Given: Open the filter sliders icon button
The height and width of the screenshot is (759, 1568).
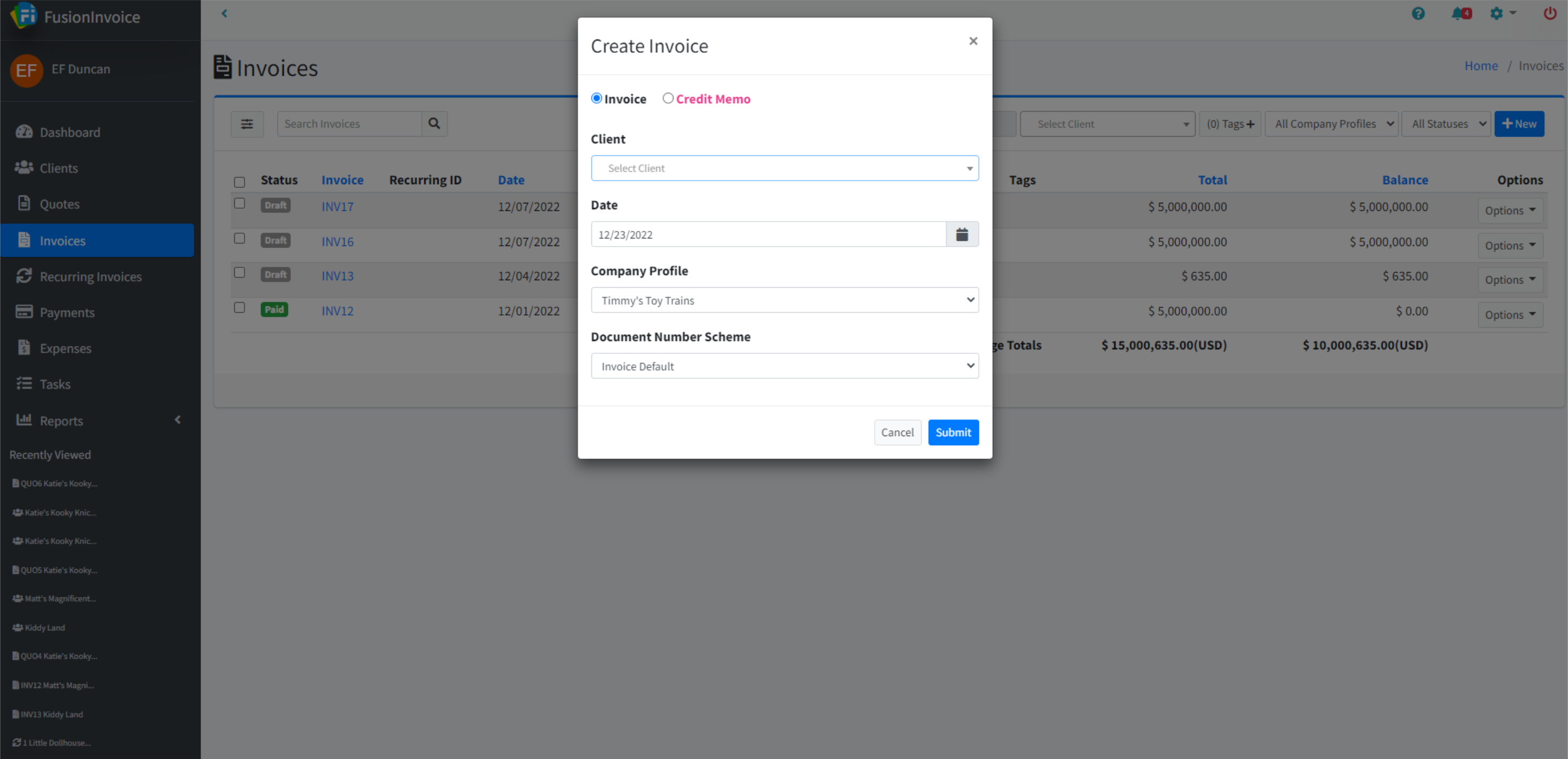Looking at the screenshot, I should tap(247, 124).
